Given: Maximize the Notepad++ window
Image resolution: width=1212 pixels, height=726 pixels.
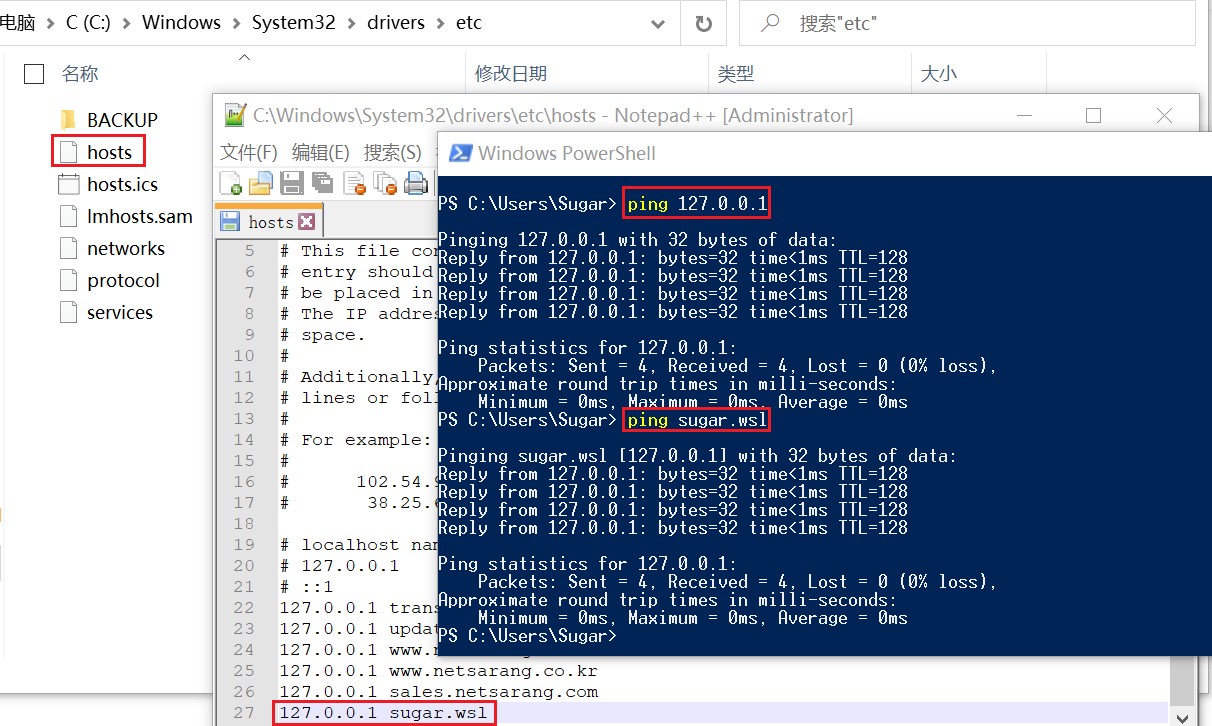Looking at the screenshot, I should coord(1093,116).
